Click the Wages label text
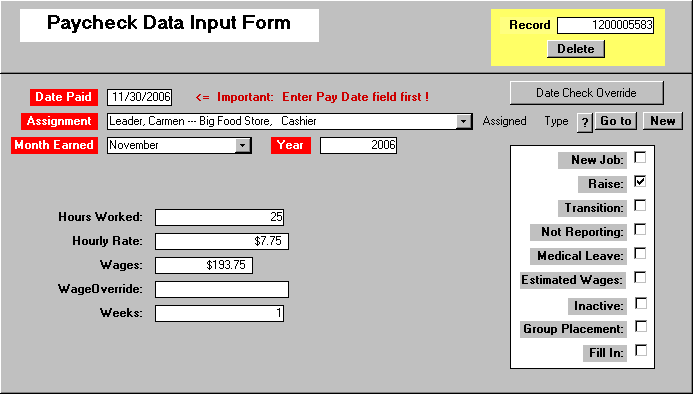 [x=121, y=265]
